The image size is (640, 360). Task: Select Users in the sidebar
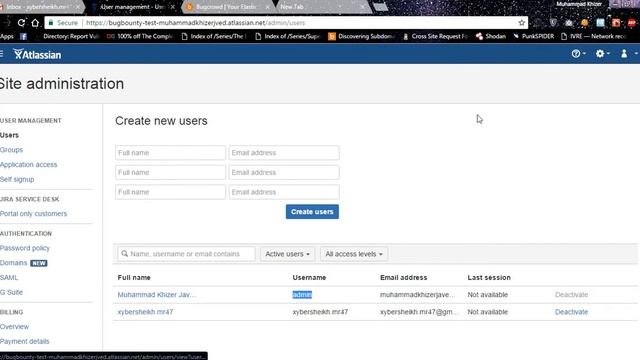[9, 135]
